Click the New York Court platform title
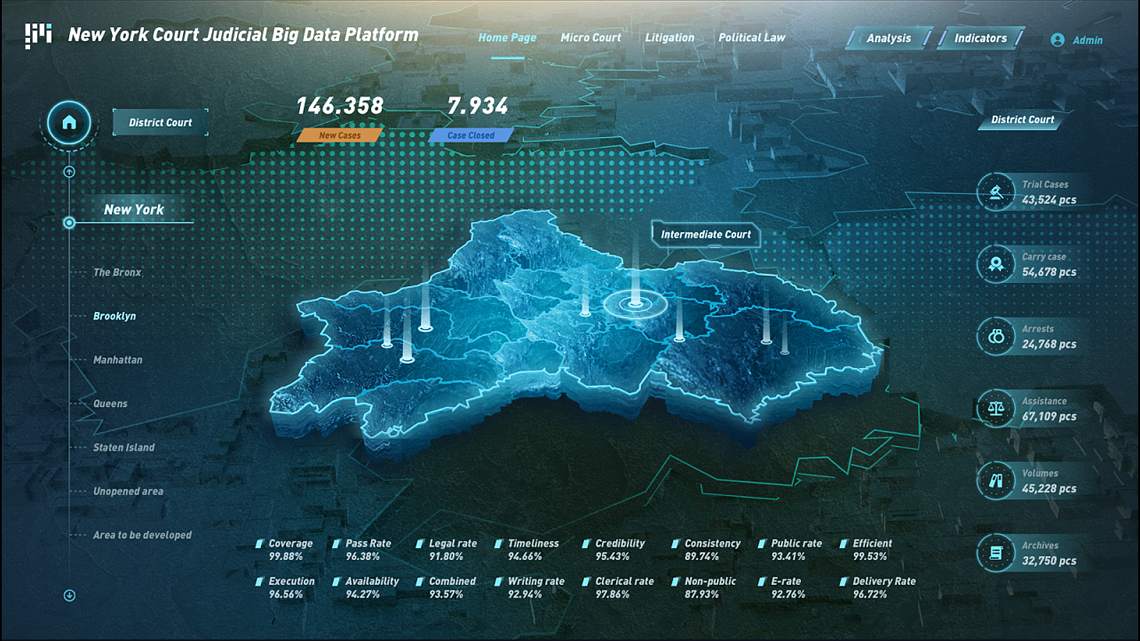 243,35
